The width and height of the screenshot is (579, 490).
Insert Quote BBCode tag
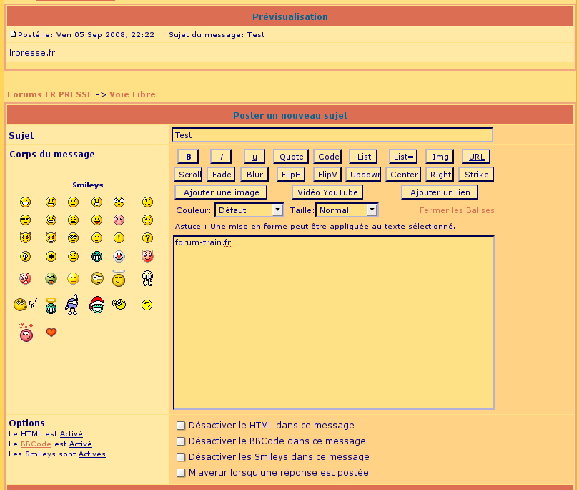tap(291, 157)
